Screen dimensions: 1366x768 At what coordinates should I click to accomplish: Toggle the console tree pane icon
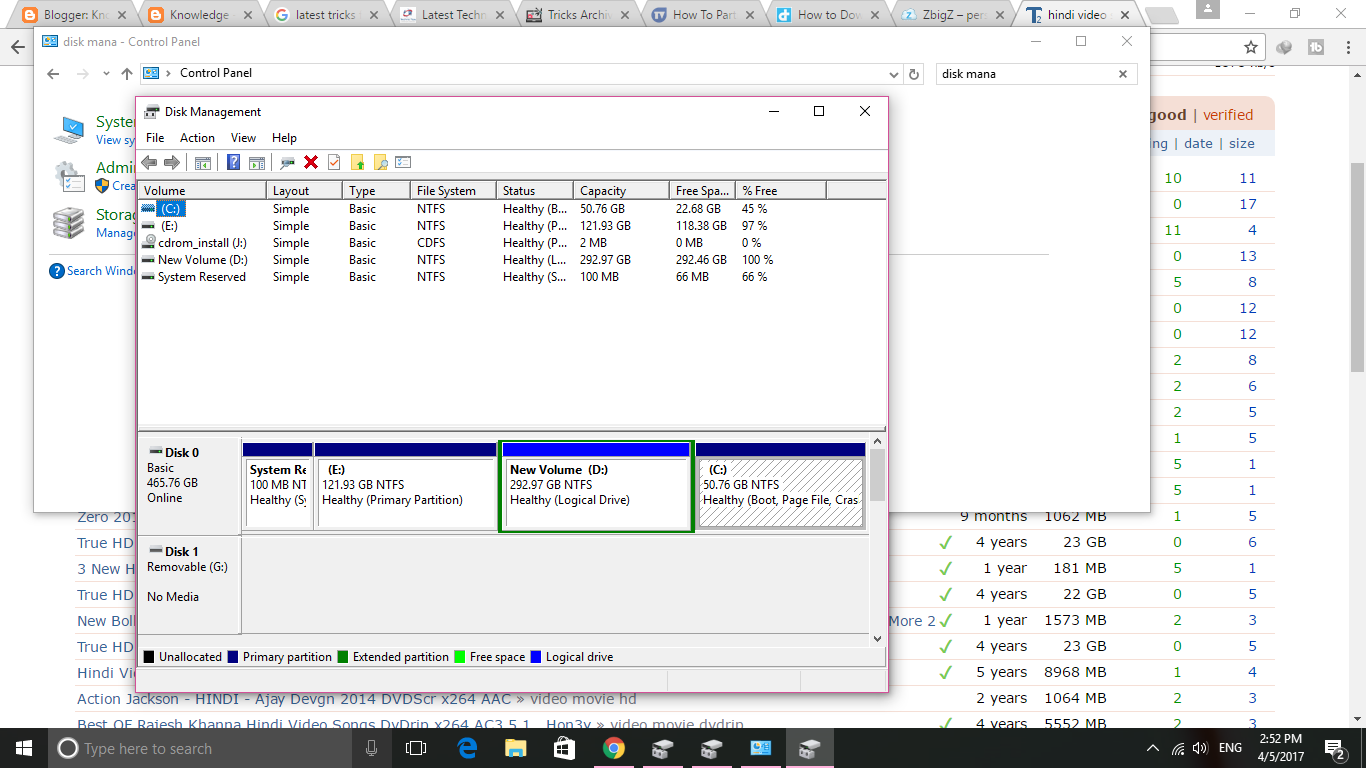(202, 162)
